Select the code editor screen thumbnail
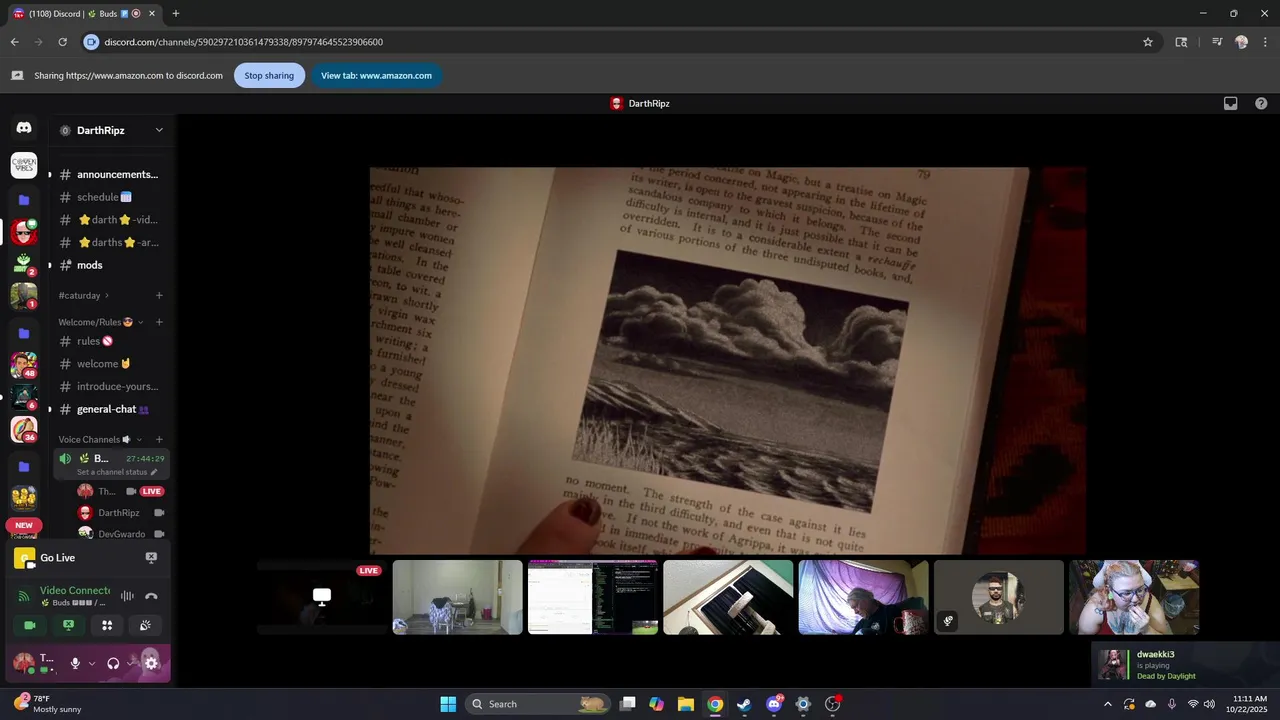Screen dimensions: 1280x720 pyautogui.click(x=593, y=597)
